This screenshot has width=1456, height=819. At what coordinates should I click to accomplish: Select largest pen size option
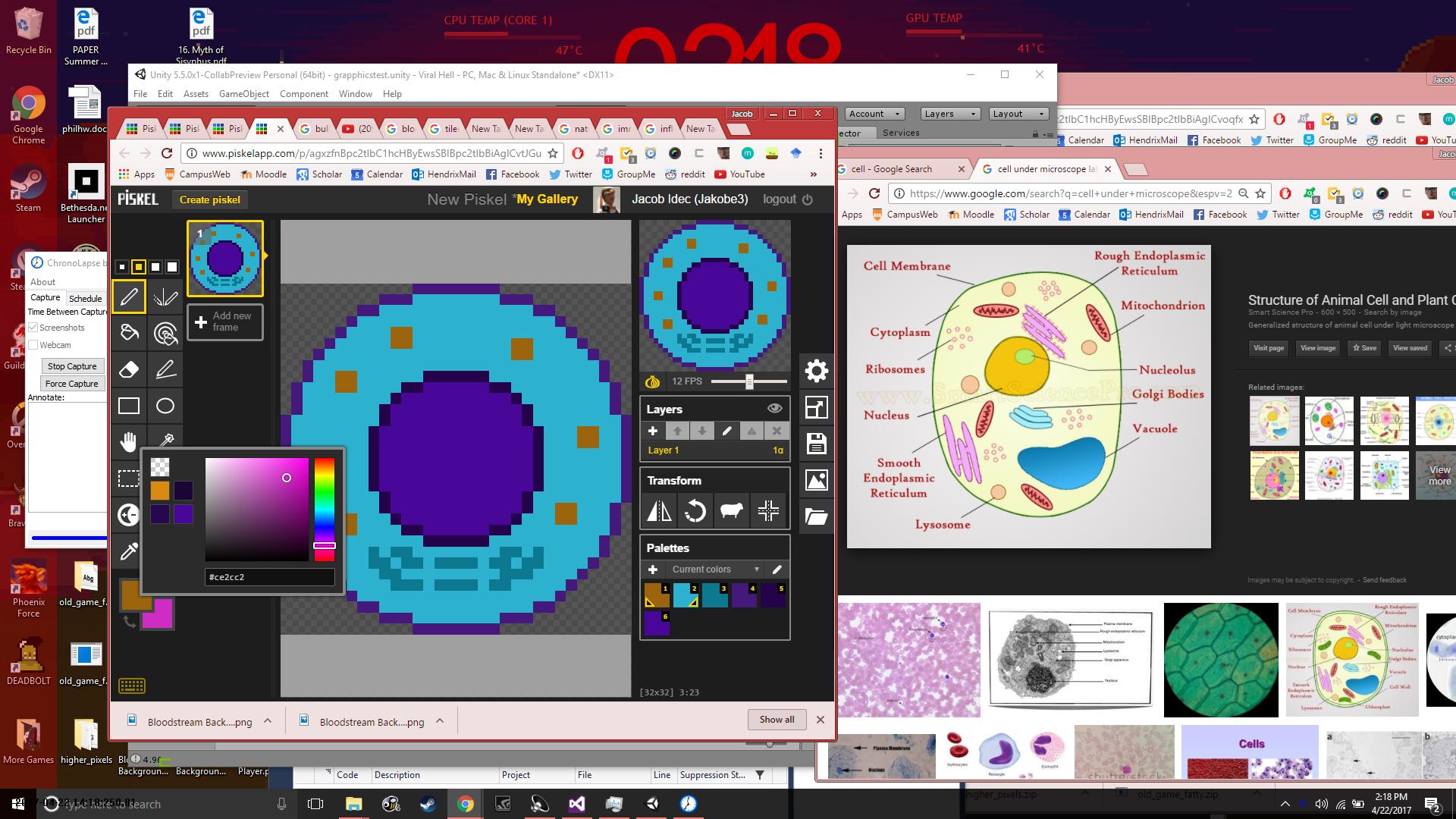coord(172,267)
